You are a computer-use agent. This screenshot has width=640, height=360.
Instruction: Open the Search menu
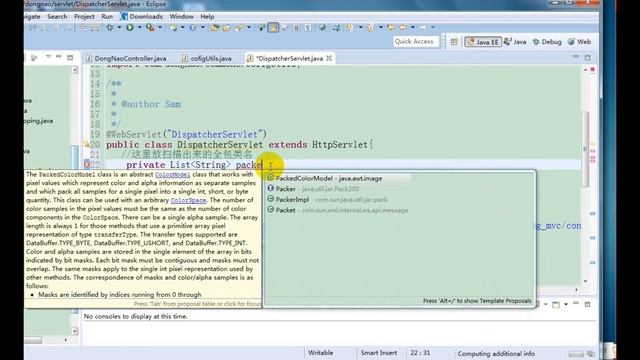click(x=57, y=16)
